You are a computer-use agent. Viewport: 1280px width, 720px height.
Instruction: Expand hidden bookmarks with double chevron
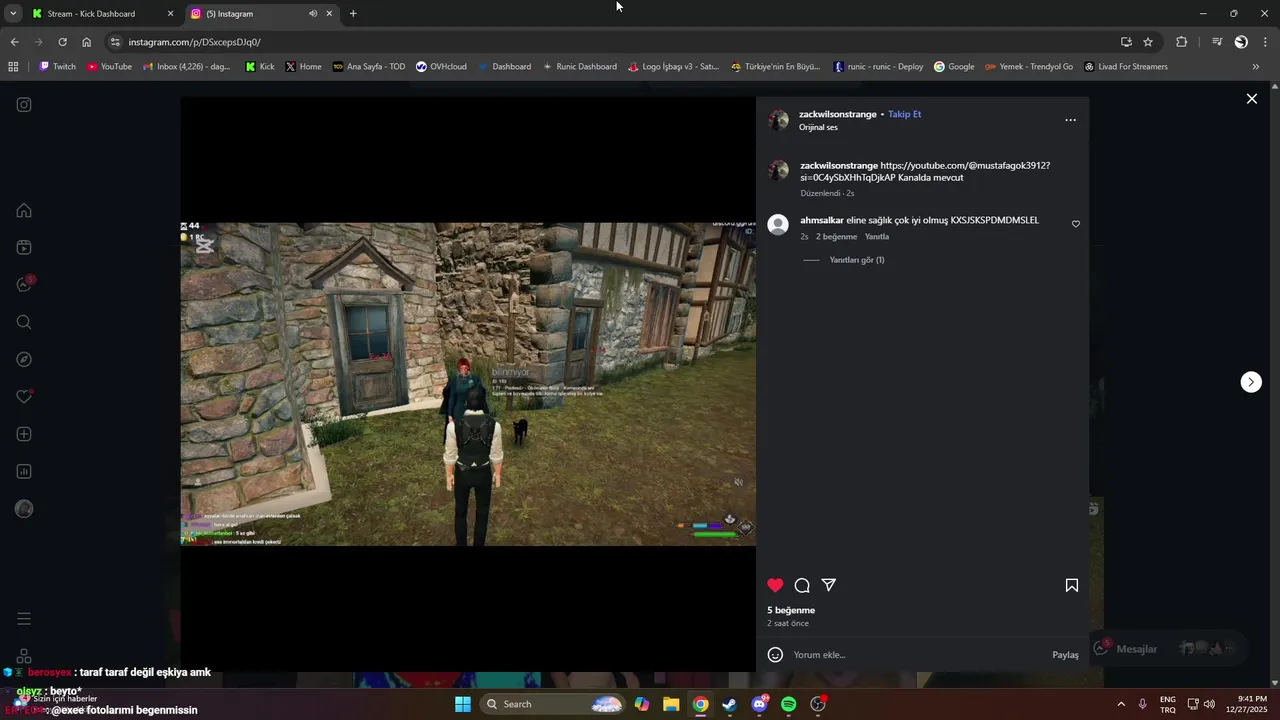coord(1256,67)
